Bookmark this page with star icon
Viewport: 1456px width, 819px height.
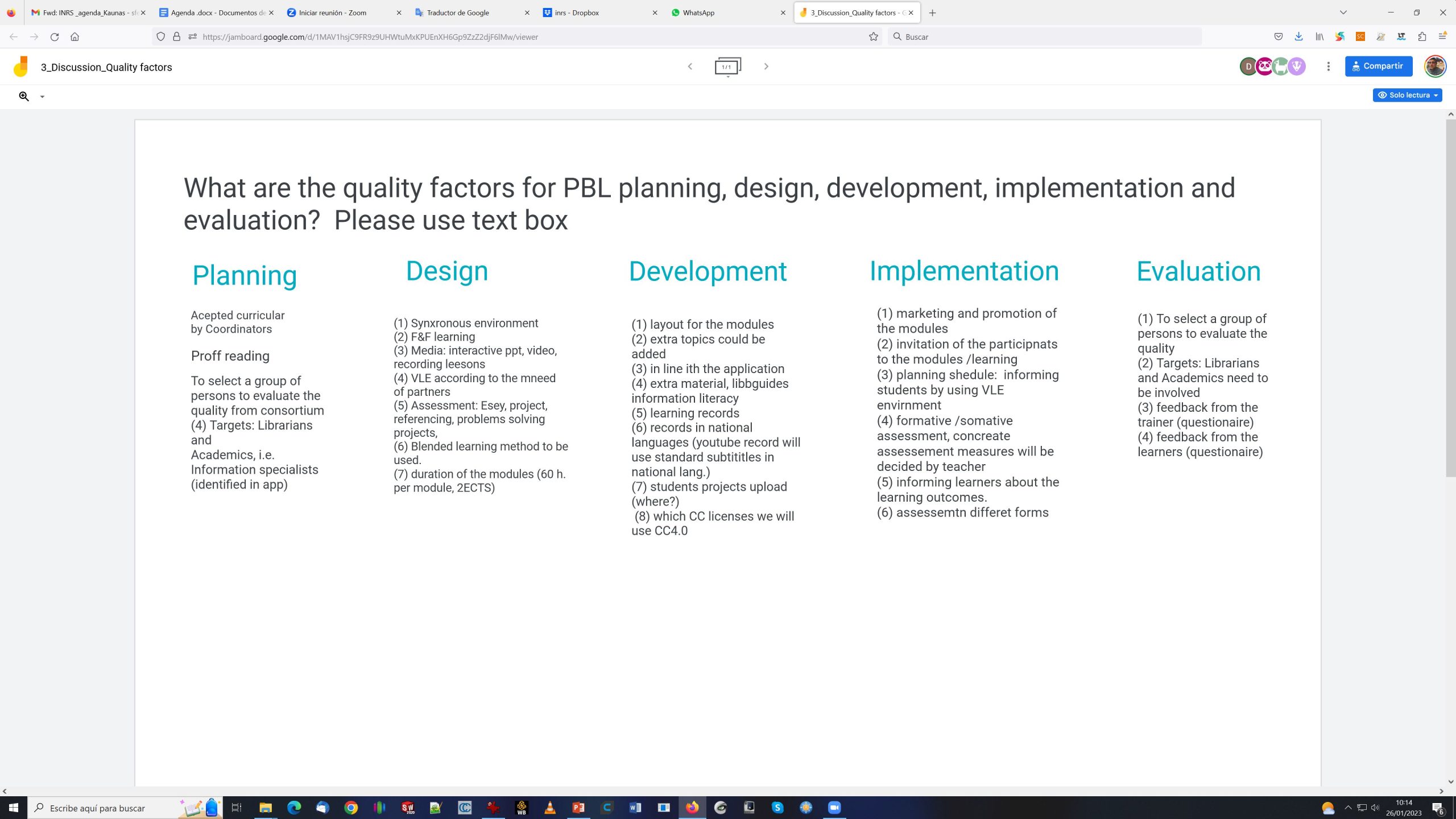(873, 37)
